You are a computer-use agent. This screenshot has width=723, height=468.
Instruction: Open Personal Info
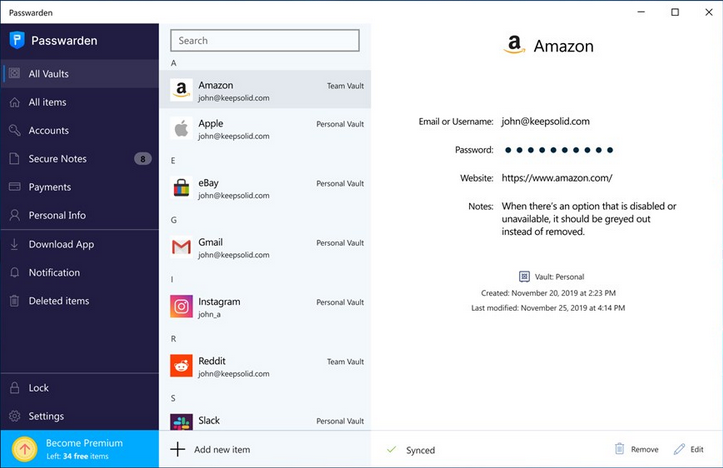(80, 215)
